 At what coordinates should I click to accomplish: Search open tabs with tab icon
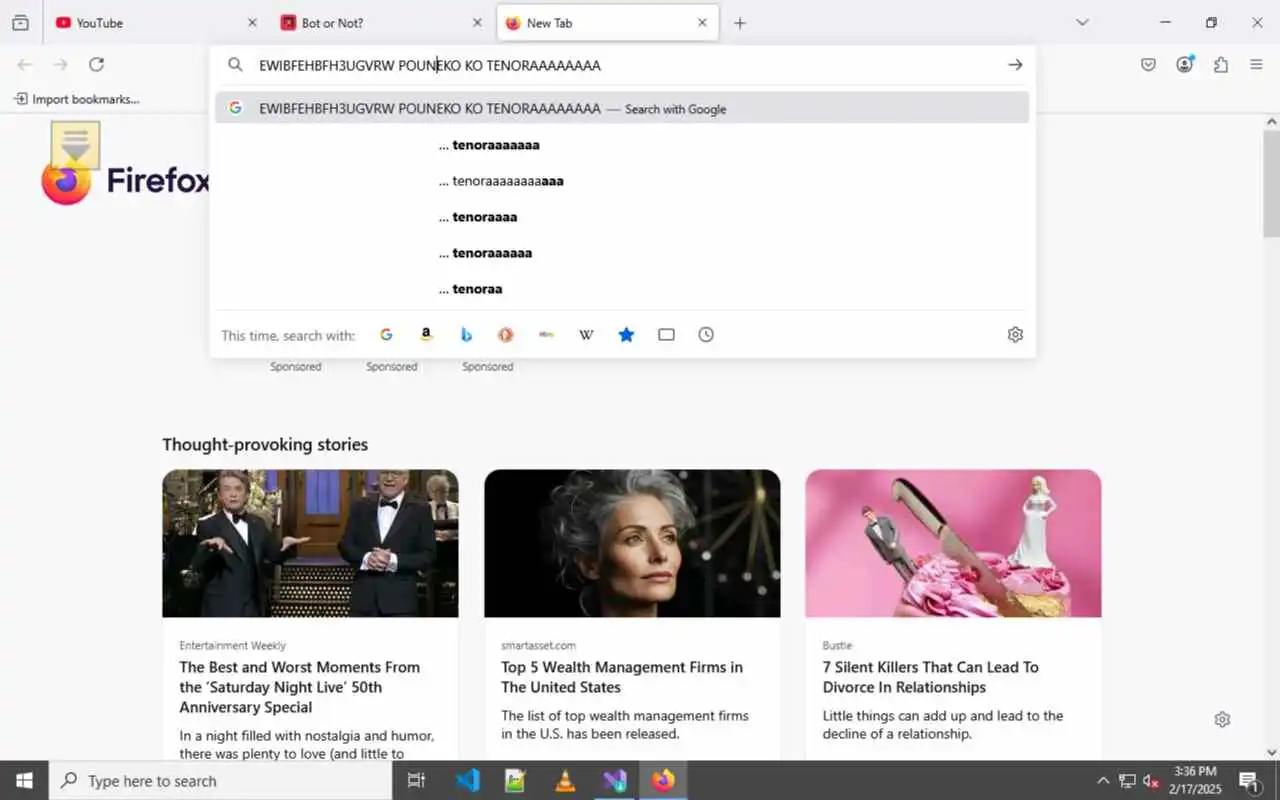click(666, 335)
